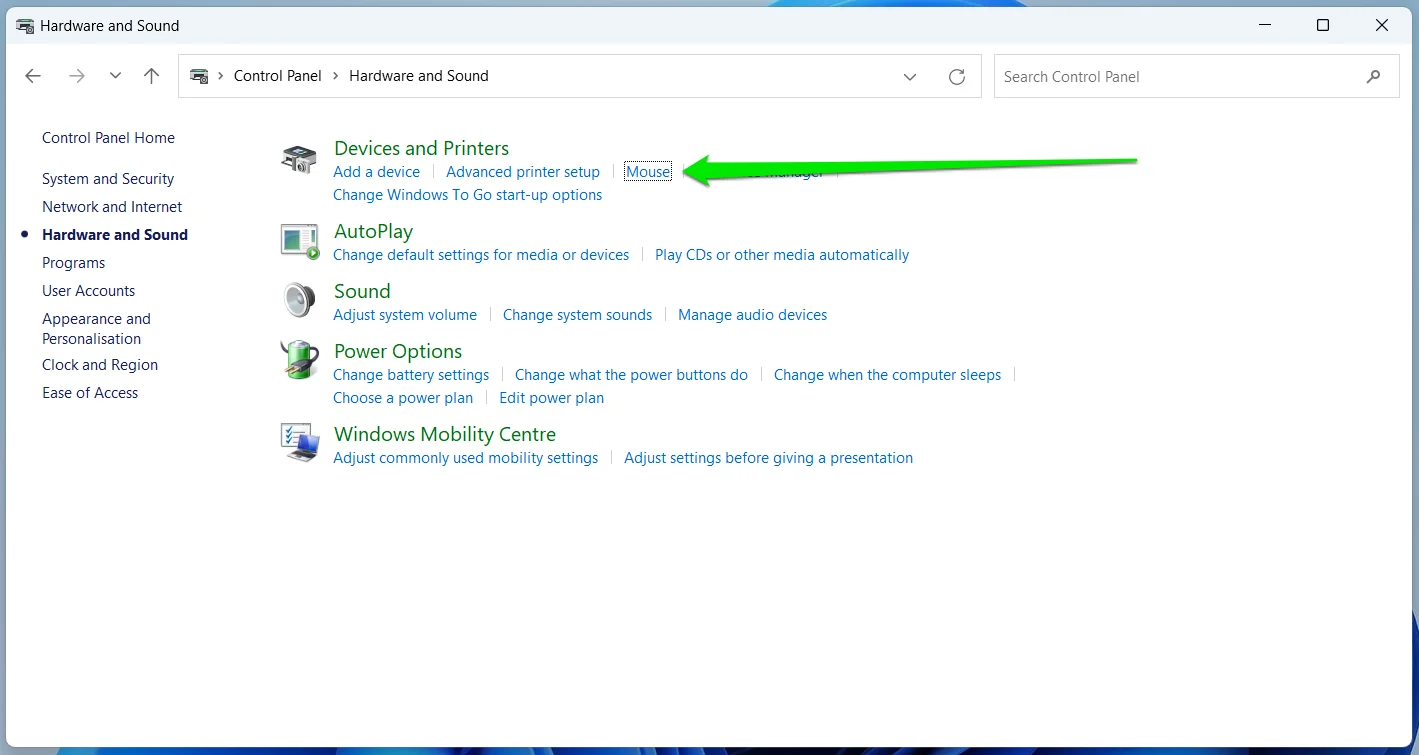Open Clock and Region from the sidebar

point(100,365)
